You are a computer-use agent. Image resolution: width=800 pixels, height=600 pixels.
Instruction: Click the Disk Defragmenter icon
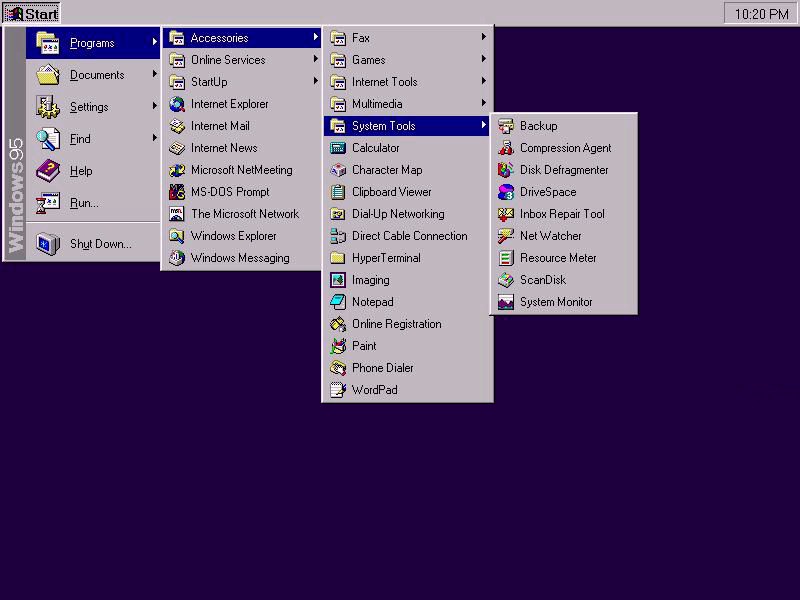[x=506, y=170]
